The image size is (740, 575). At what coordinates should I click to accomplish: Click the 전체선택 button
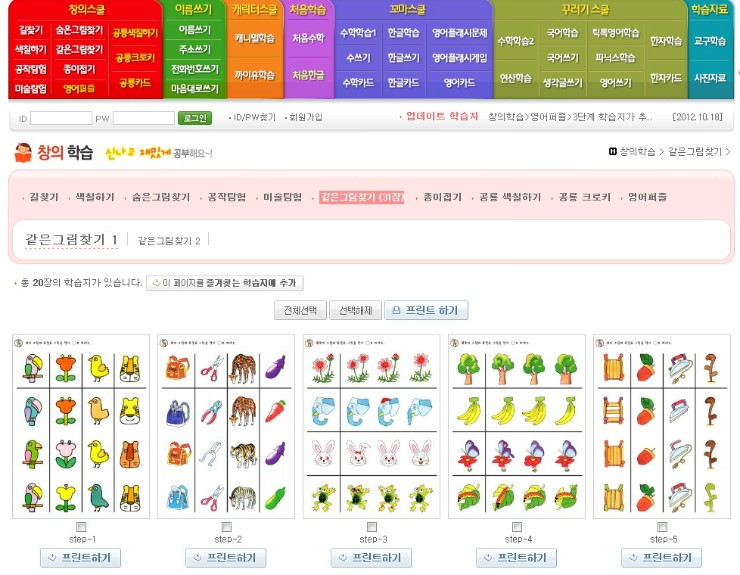point(299,310)
